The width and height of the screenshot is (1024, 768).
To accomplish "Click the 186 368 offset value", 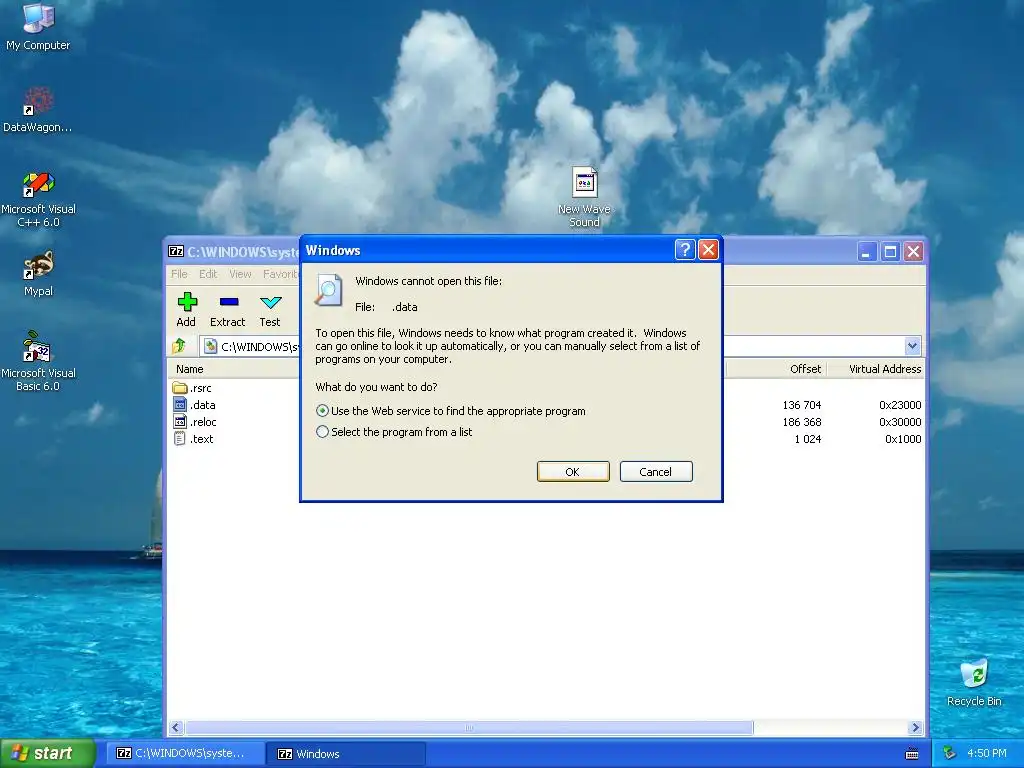I will pos(802,422).
